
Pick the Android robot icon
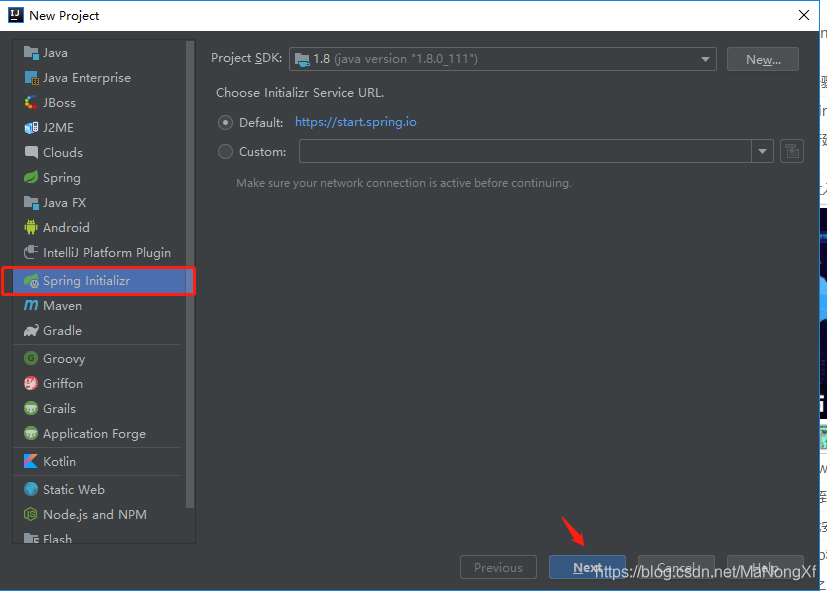[x=31, y=227]
